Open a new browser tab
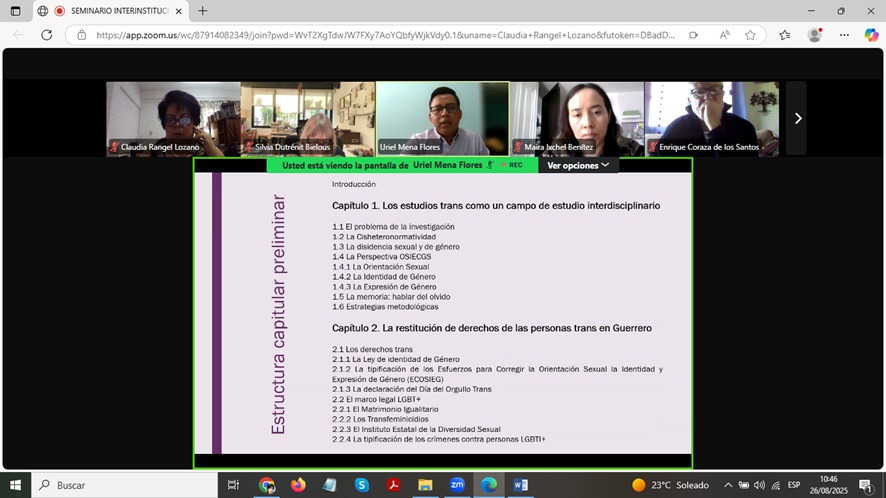This screenshot has width=886, height=498. pyautogui.click(x=202, y=11)
